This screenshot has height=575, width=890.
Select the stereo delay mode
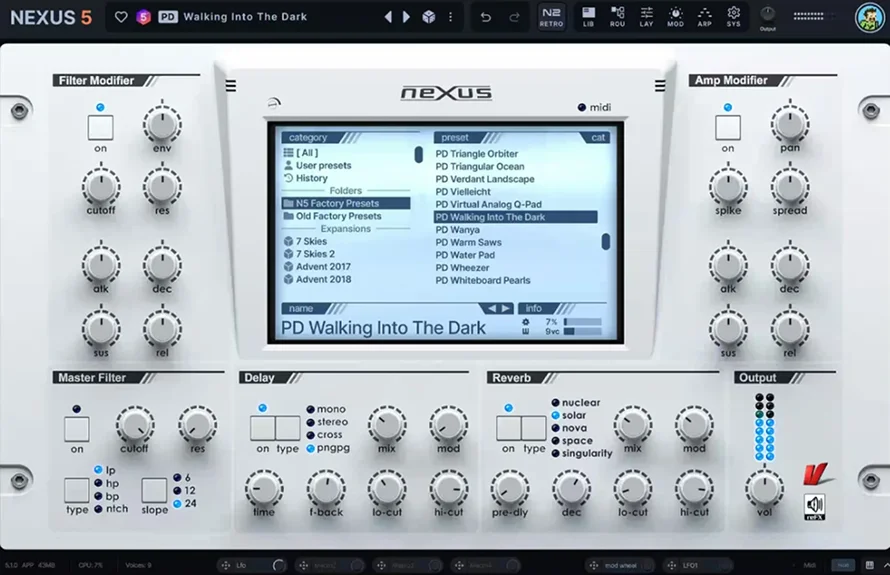click(x=330, y=422)
